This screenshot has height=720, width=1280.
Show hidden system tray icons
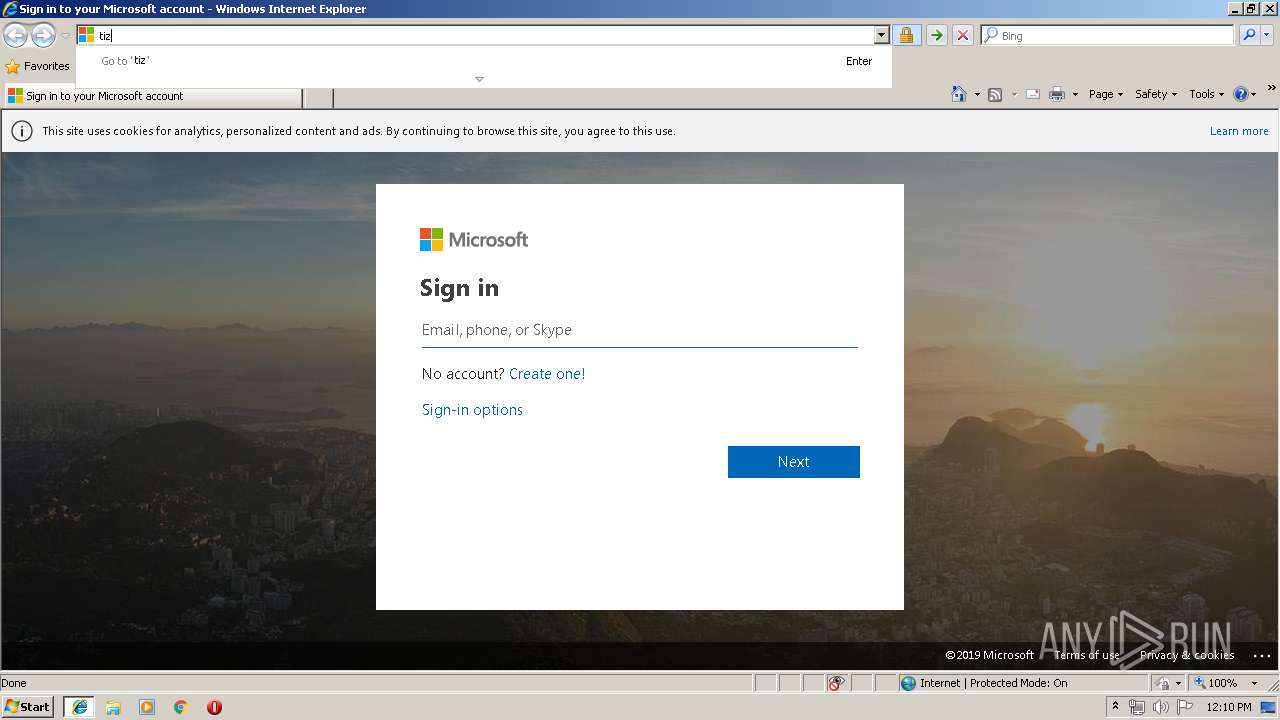(1116, 707)
